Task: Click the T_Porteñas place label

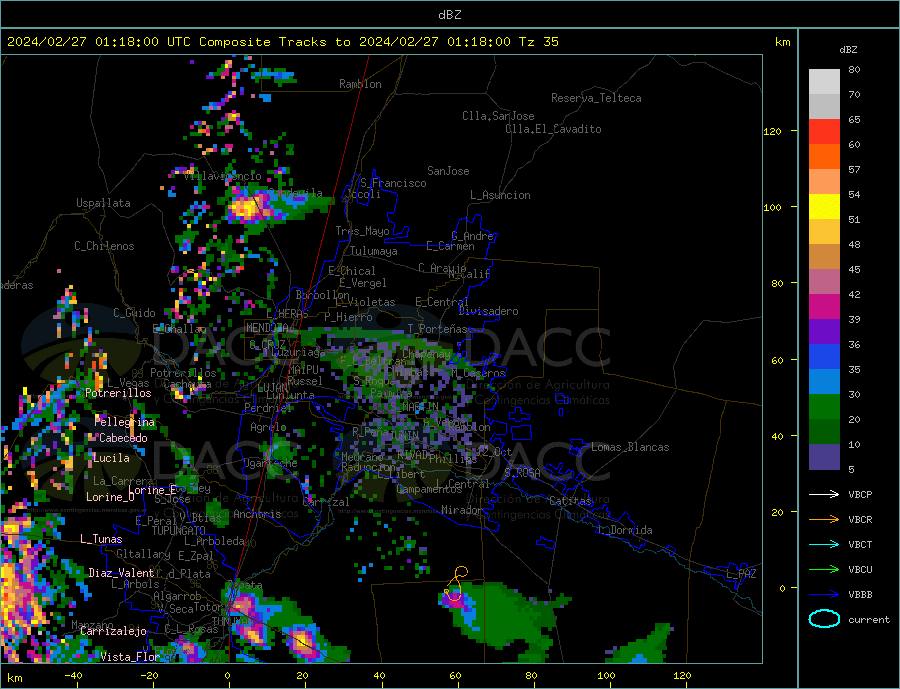Action: click(437, 329)
